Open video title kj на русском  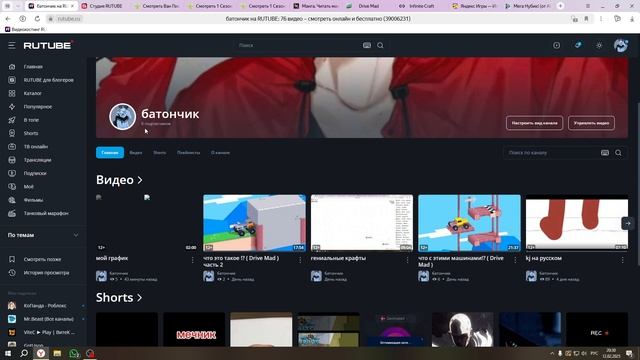(544, 258)
